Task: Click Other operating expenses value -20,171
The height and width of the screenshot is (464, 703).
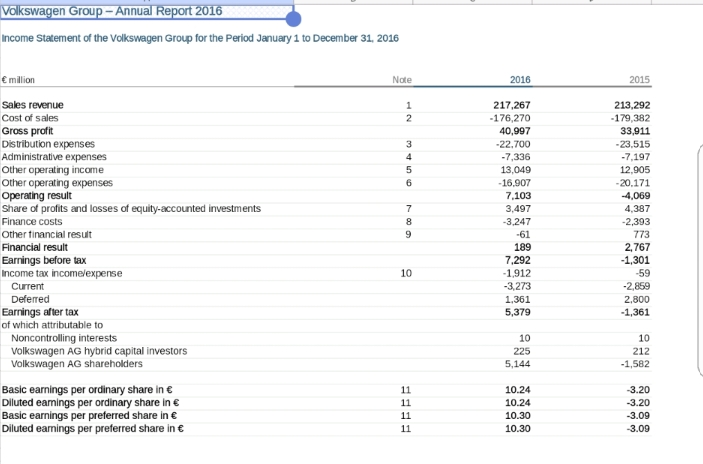Action: [633, 183]
